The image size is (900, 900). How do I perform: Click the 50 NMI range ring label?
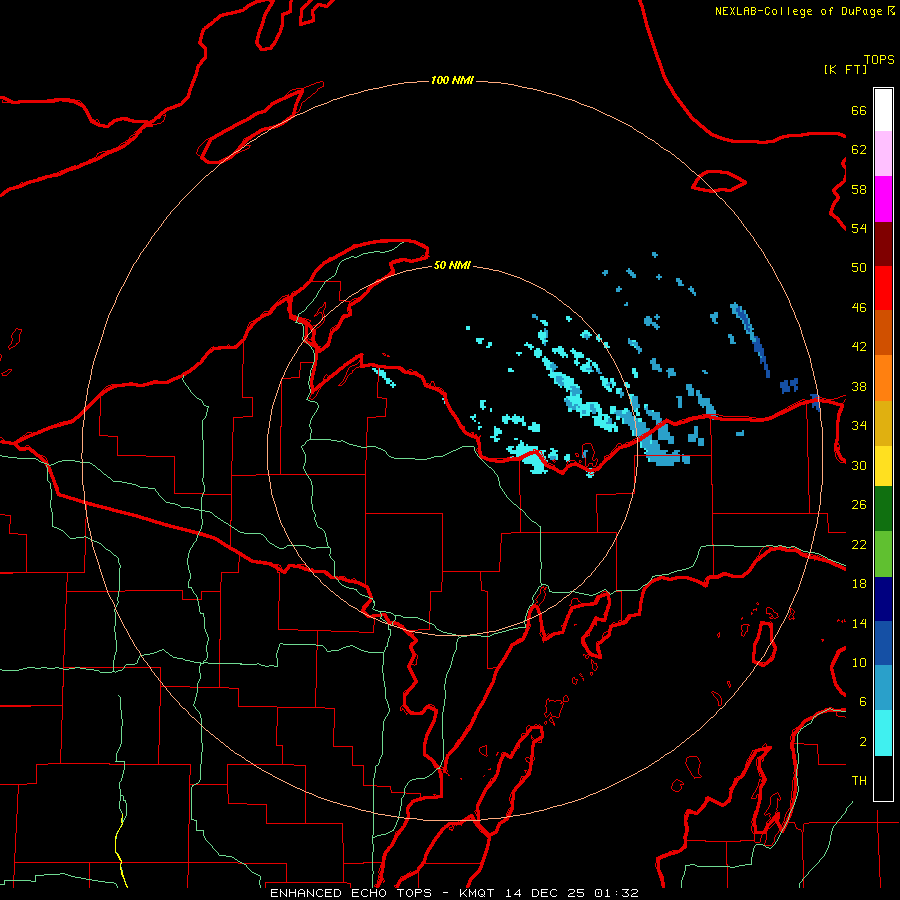452,265
